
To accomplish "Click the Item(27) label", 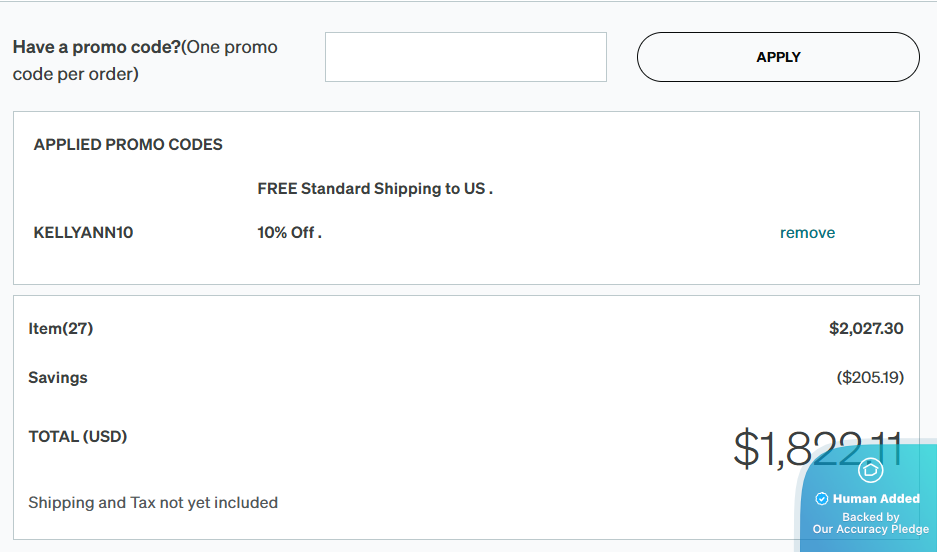I will point(61,328).
